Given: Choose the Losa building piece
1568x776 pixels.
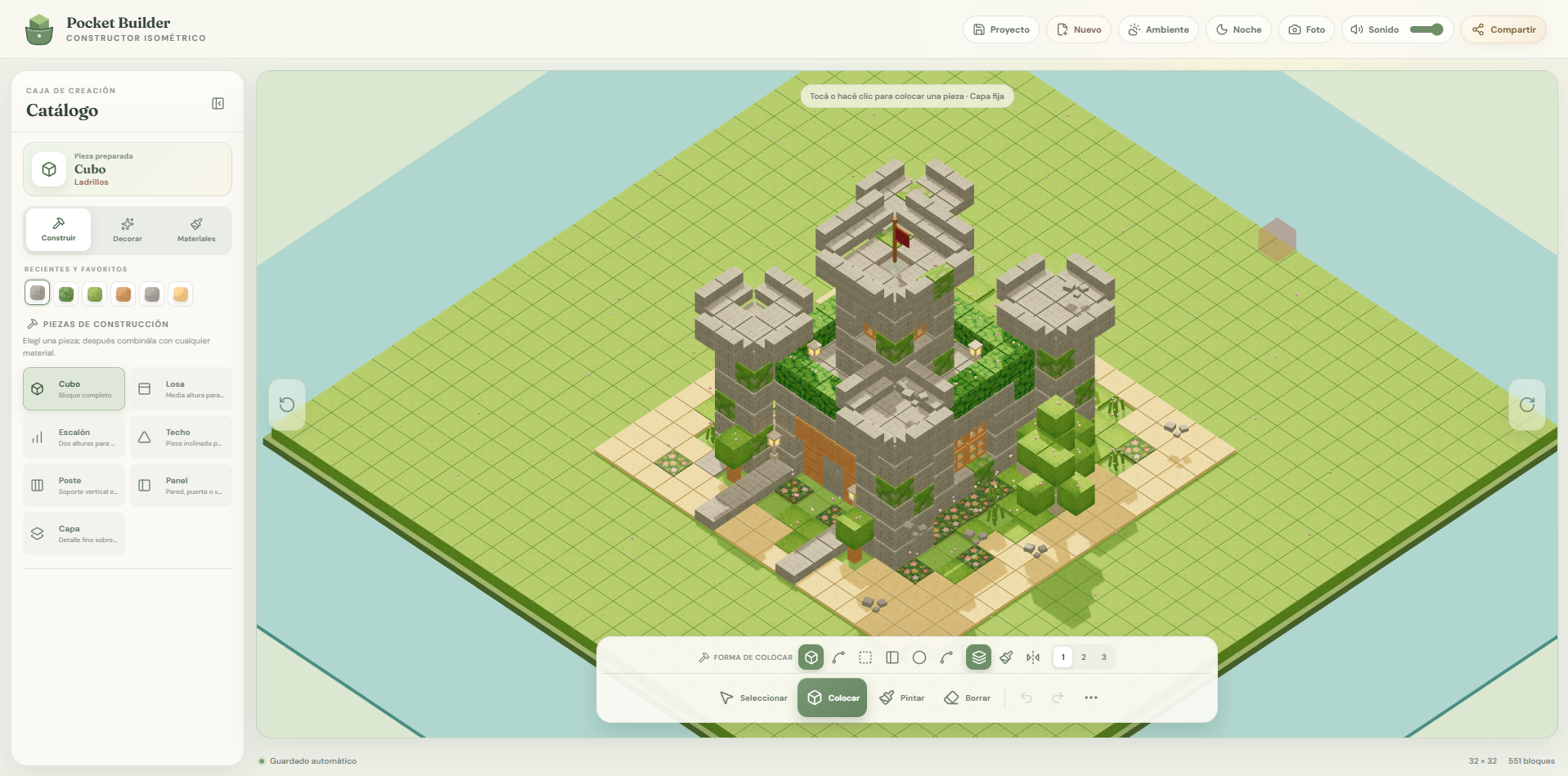Looking at the screenshot, I should (181, 388).
